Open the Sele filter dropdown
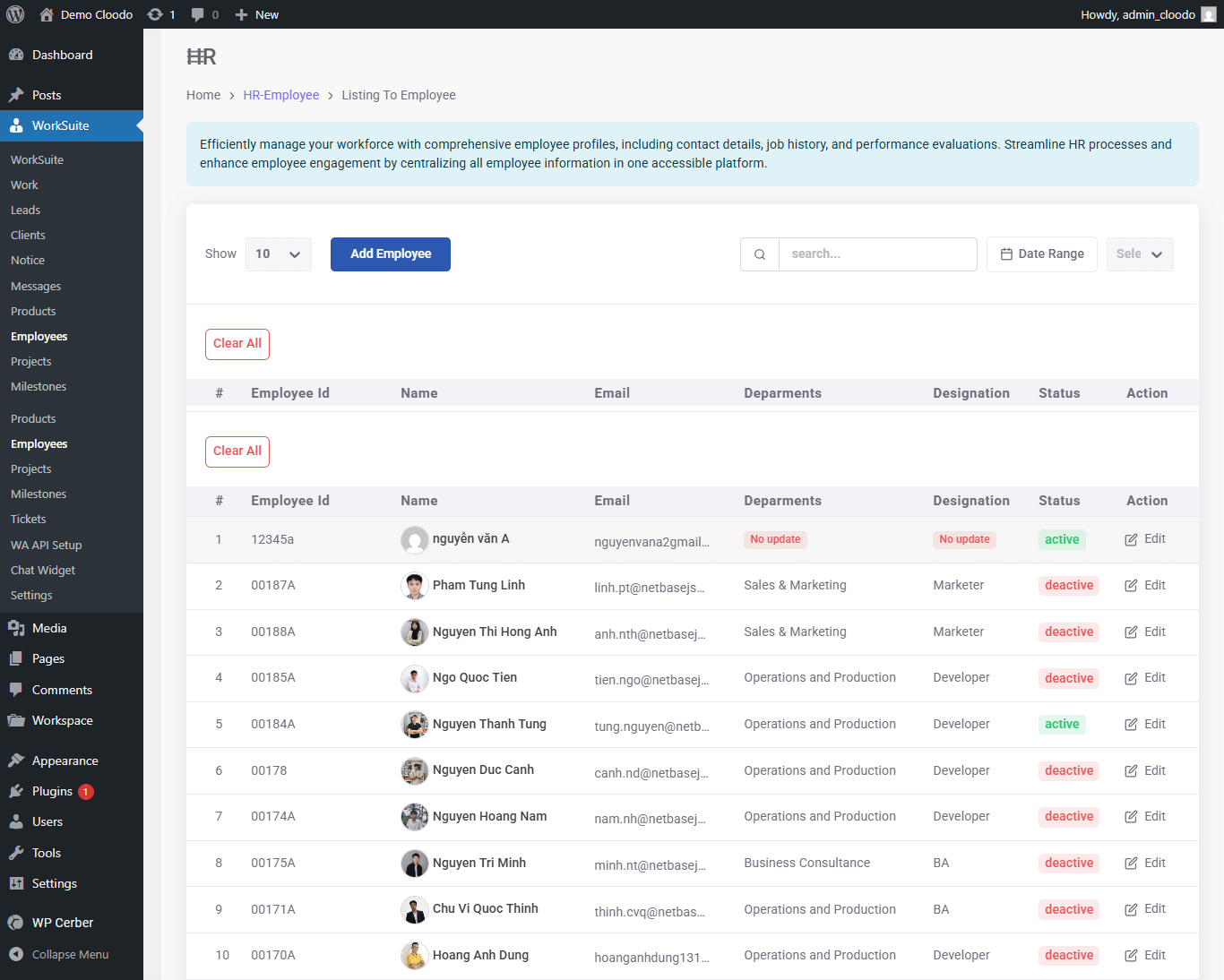 (1139, 254)
